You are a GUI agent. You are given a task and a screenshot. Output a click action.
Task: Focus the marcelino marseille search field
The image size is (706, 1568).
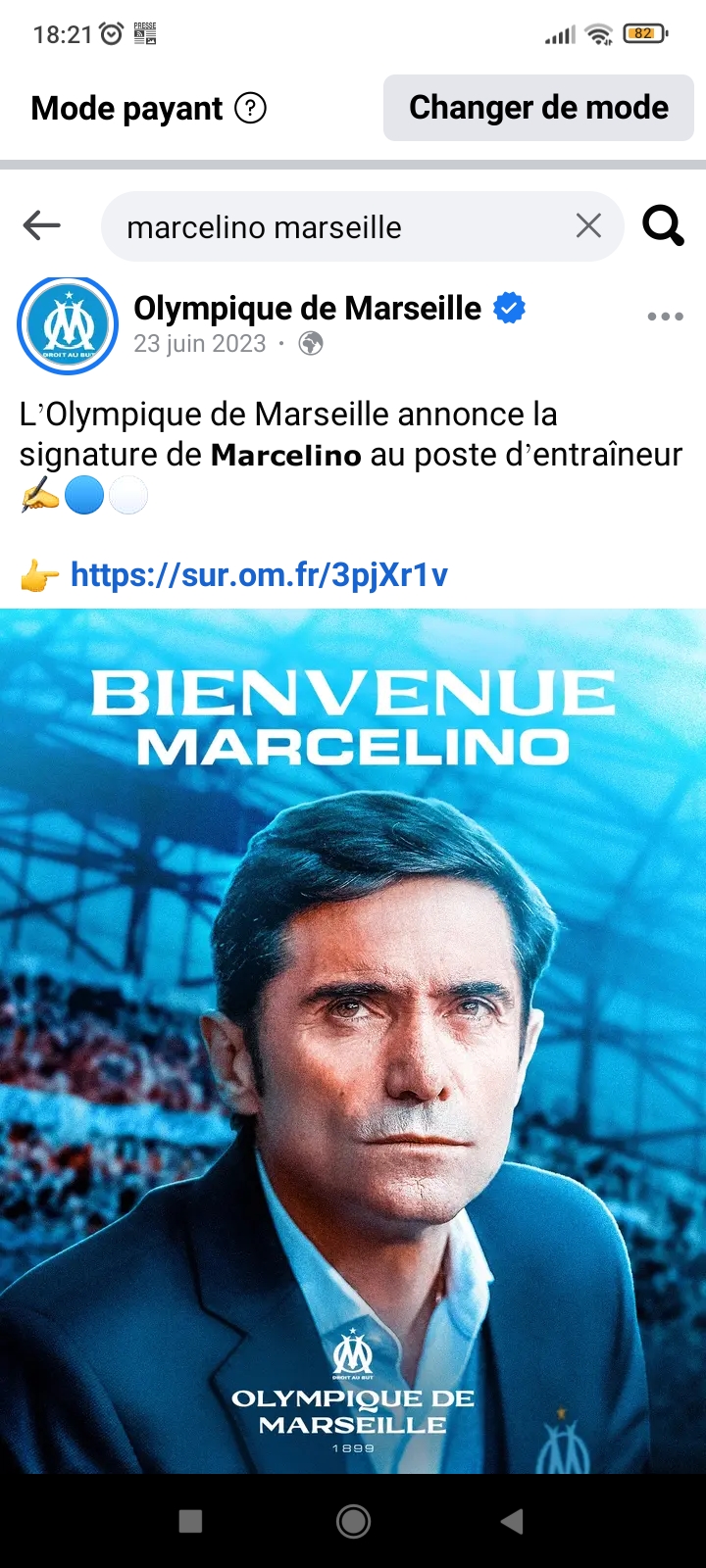tap(362, 226)
